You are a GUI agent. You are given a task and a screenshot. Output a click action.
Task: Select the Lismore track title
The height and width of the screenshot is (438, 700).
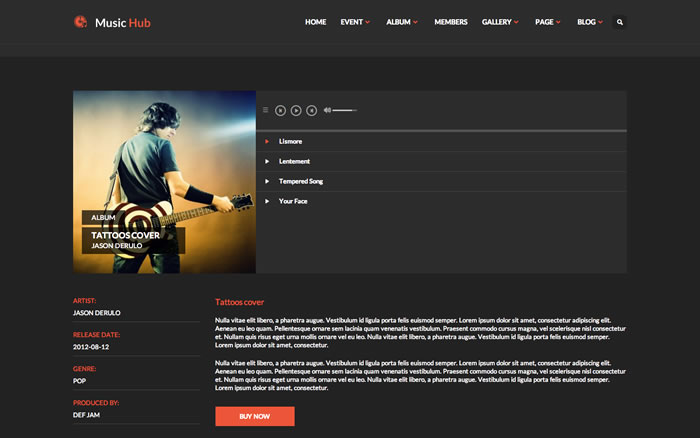pos(291,142)
